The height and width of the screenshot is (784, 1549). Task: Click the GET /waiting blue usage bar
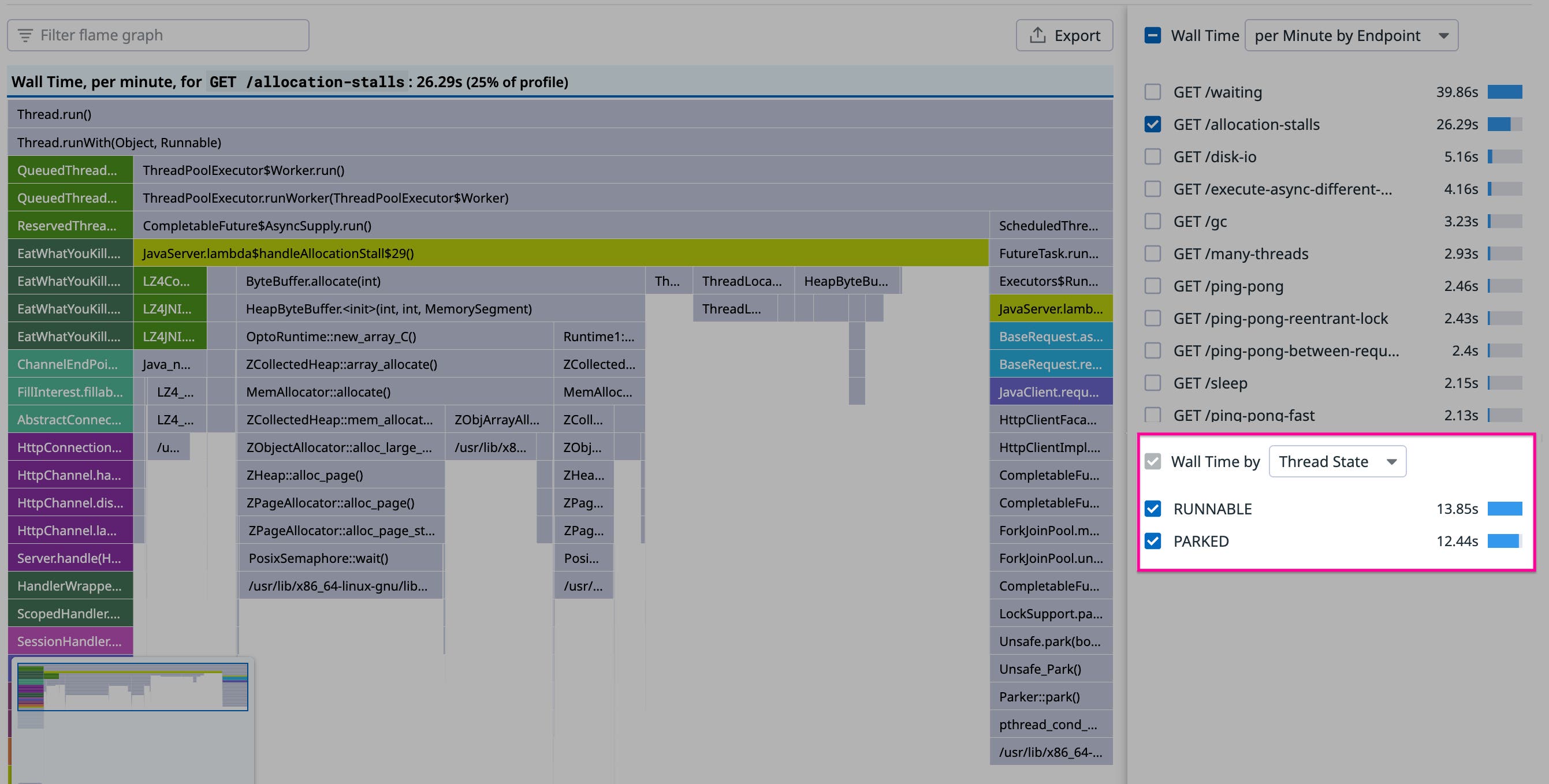(x=1504, y=92)
